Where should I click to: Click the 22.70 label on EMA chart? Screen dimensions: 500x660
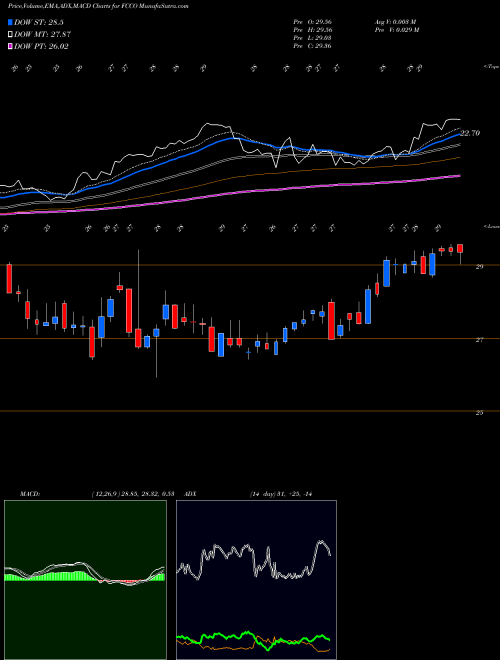click(x=470, y=133)
